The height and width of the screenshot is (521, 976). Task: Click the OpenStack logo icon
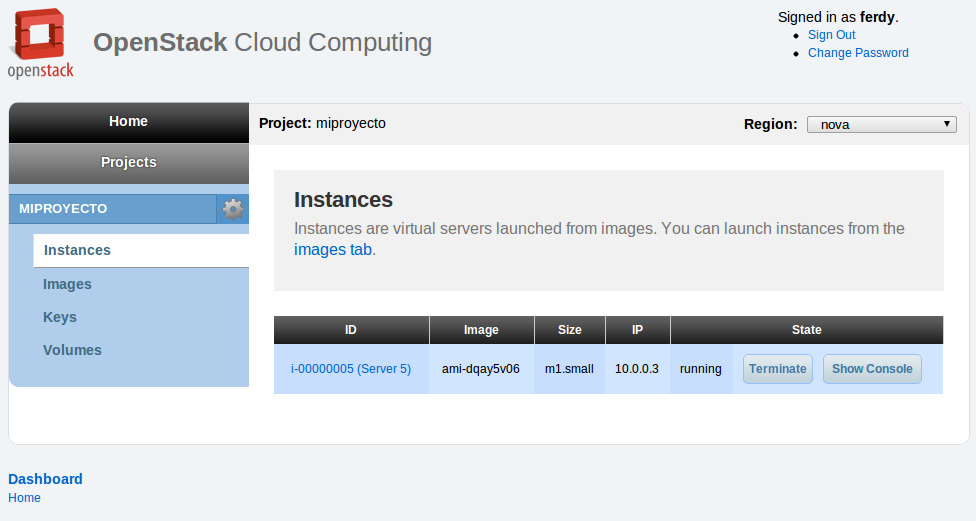(x=40, y=43)
